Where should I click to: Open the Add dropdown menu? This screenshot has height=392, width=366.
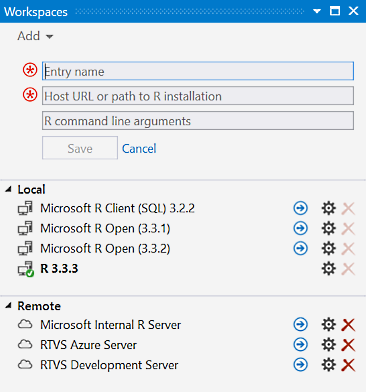pyautogui.click(x=35, y=36)
